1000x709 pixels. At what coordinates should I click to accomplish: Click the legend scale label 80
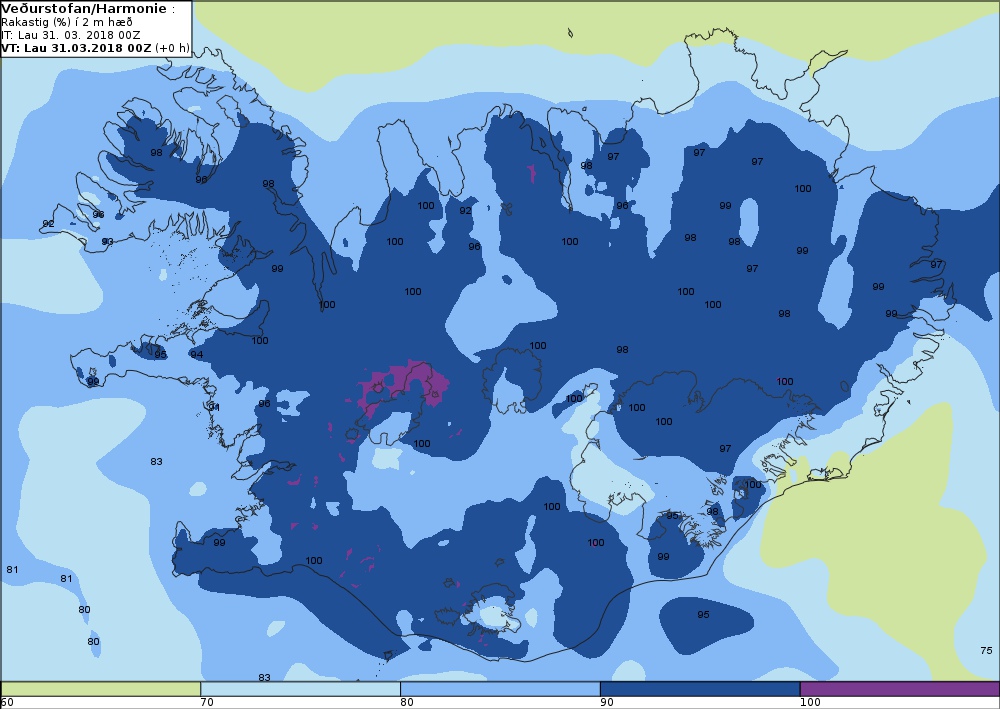[x=407, y=703]
